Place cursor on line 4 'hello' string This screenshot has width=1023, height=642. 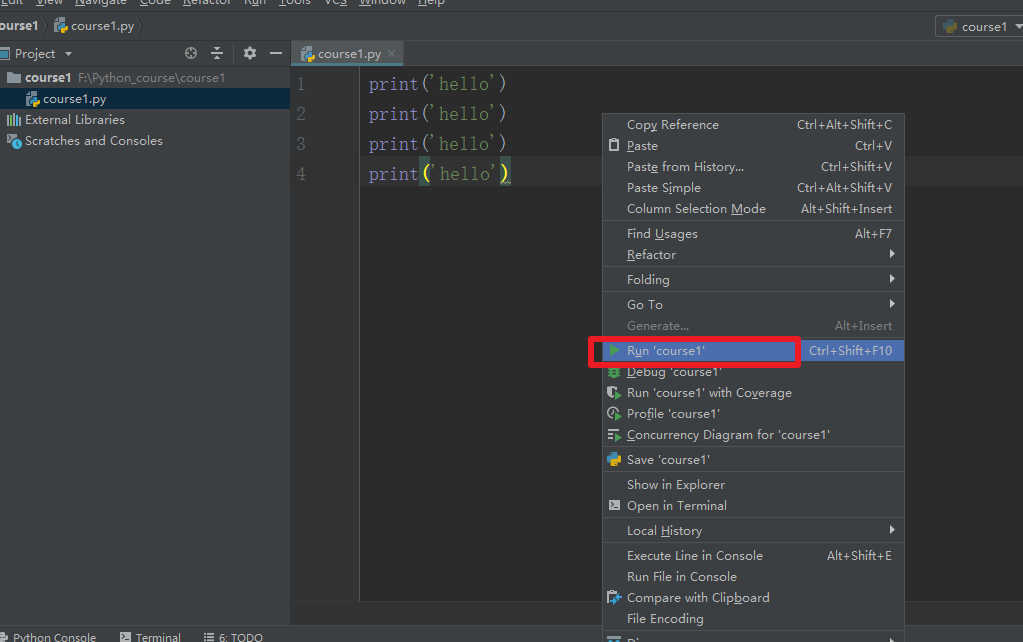click(467, 174)
